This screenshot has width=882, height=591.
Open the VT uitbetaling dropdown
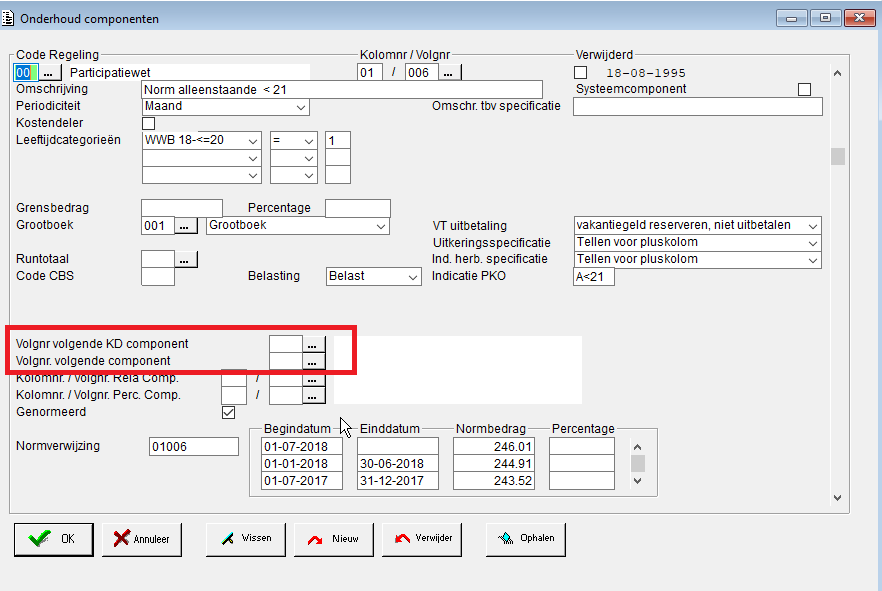click(x=698, y=225)
